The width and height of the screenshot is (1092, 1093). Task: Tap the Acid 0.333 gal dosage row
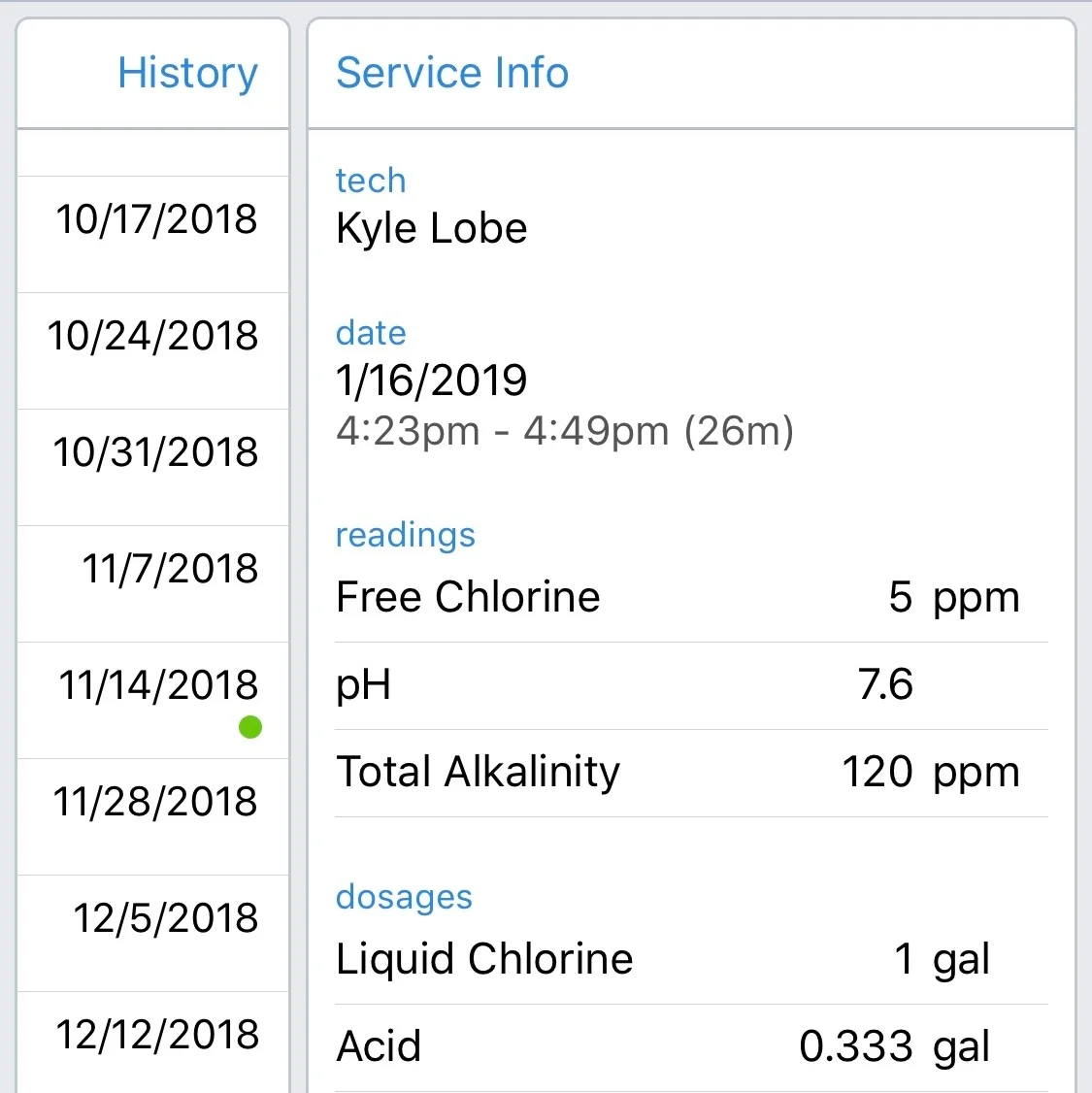(x=691, y=1047)
